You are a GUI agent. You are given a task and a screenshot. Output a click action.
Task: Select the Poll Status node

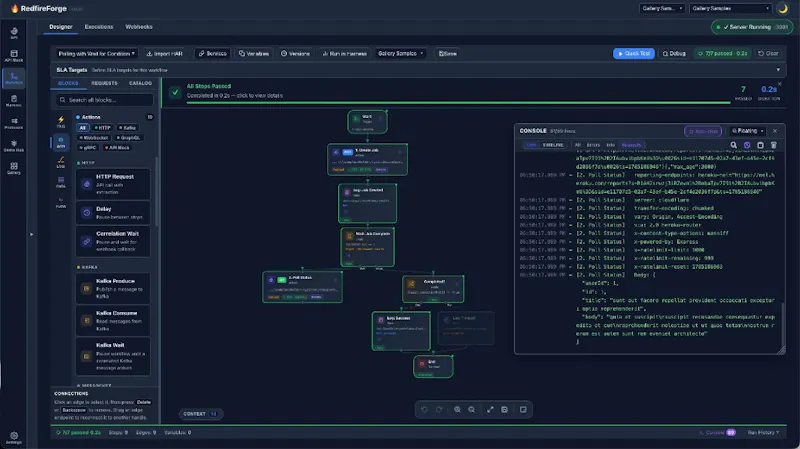click(302, 287)
